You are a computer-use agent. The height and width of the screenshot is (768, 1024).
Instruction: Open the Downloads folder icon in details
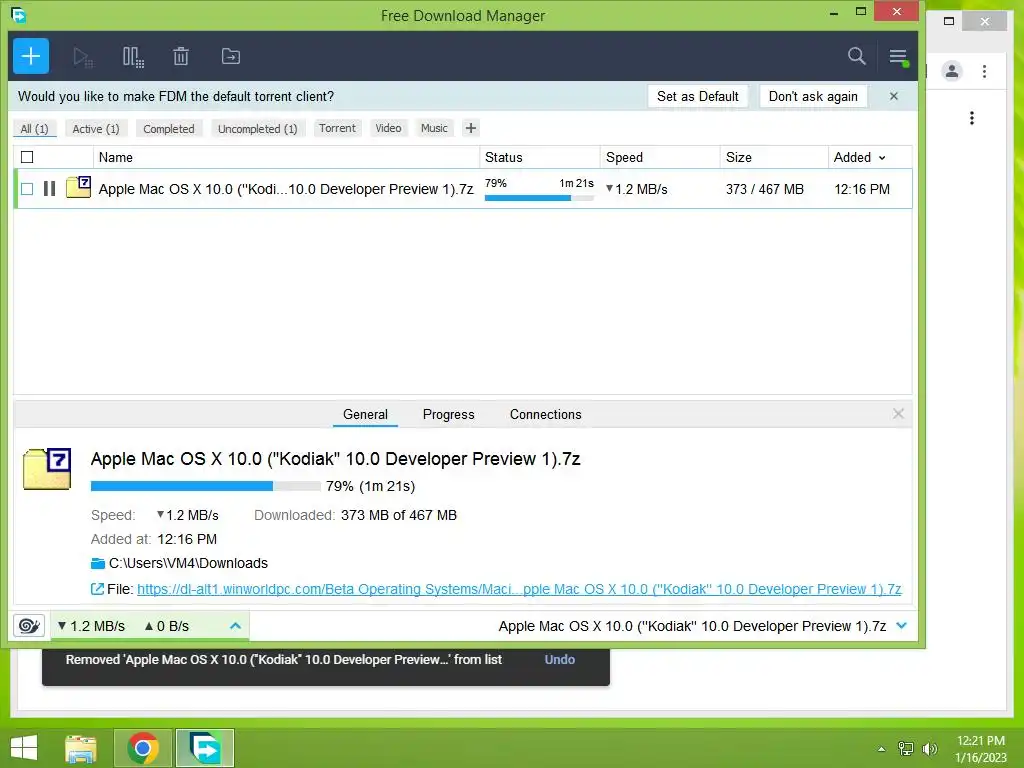coord(98,564)
